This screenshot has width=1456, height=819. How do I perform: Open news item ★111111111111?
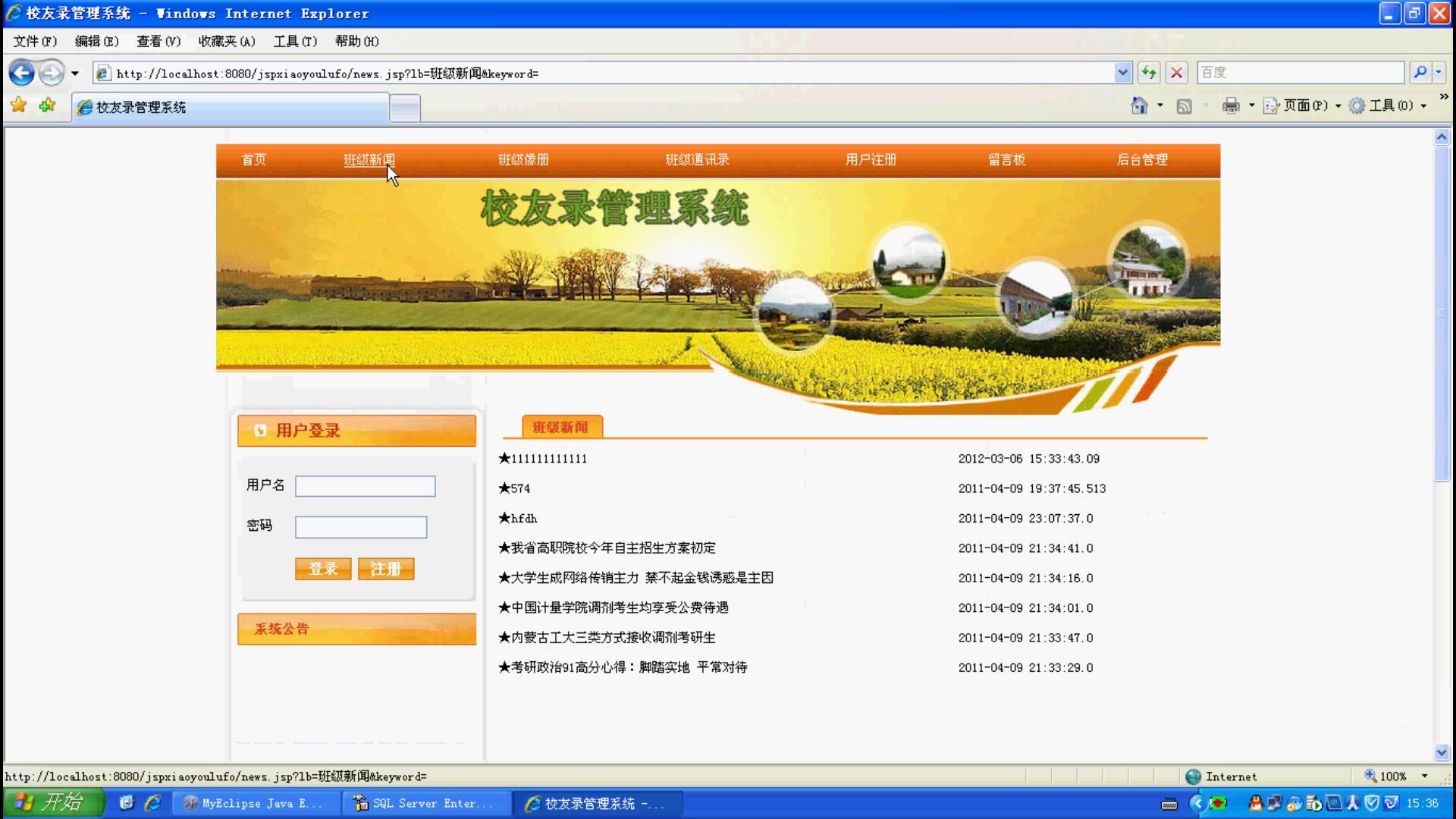tap(542, 459)
